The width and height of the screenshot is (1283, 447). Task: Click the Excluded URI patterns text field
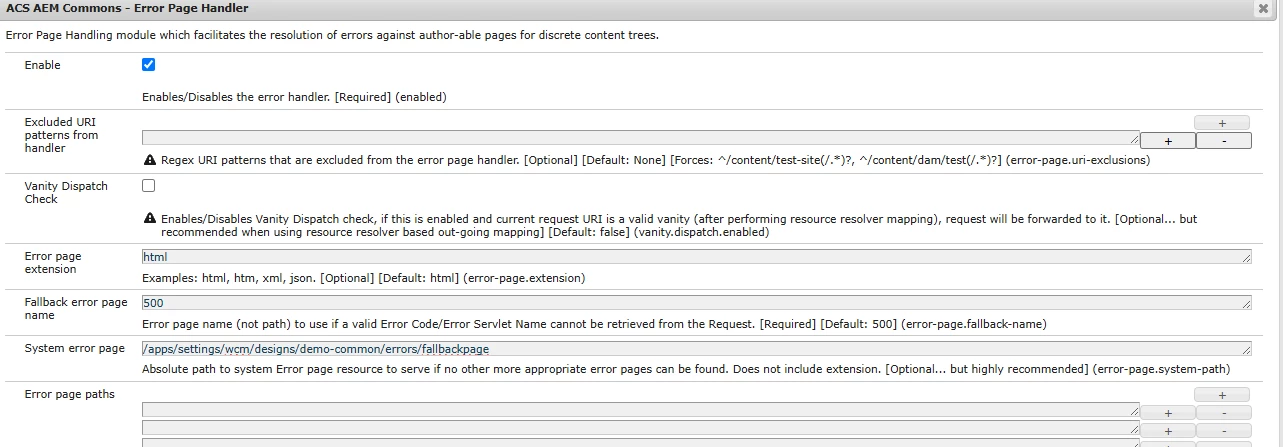point(641,138)
